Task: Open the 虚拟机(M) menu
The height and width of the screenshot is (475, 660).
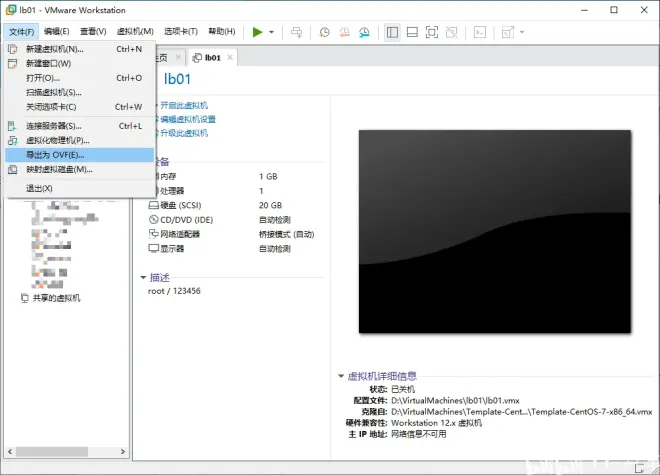Action: click(135, 32)
